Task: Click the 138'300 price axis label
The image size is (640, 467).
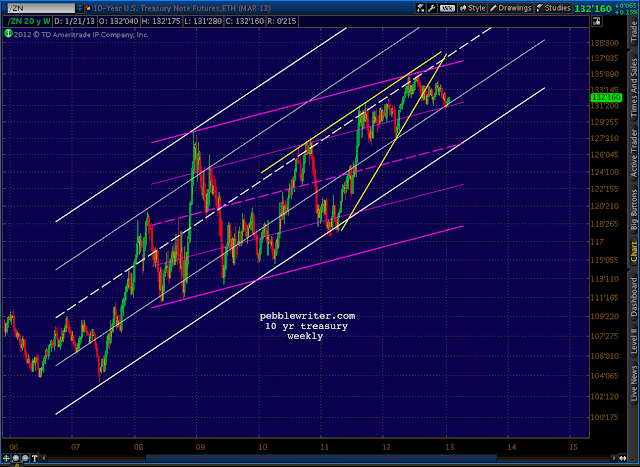Action: point(604,42)
